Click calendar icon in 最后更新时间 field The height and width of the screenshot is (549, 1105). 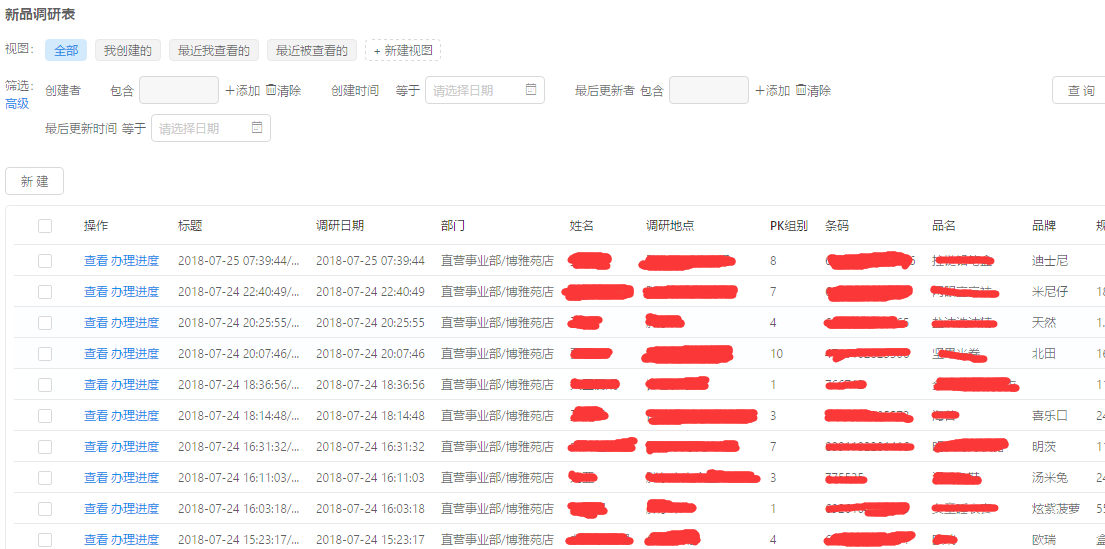[x=257, y=128]
